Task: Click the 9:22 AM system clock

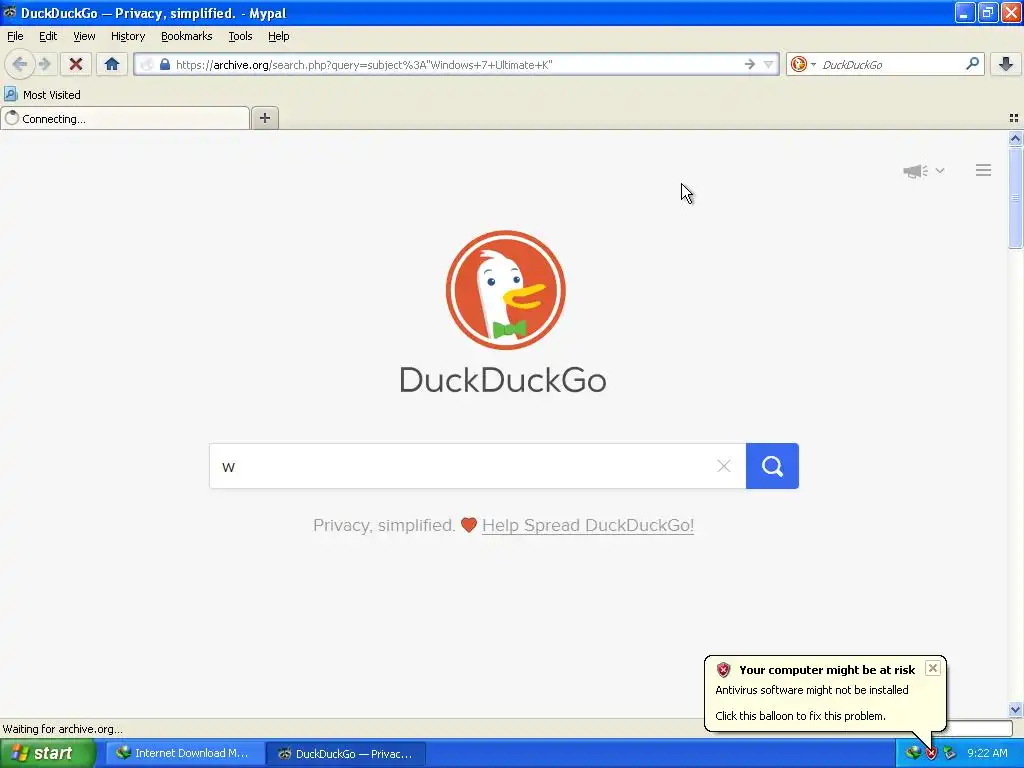Action: (x=987, y=754)
